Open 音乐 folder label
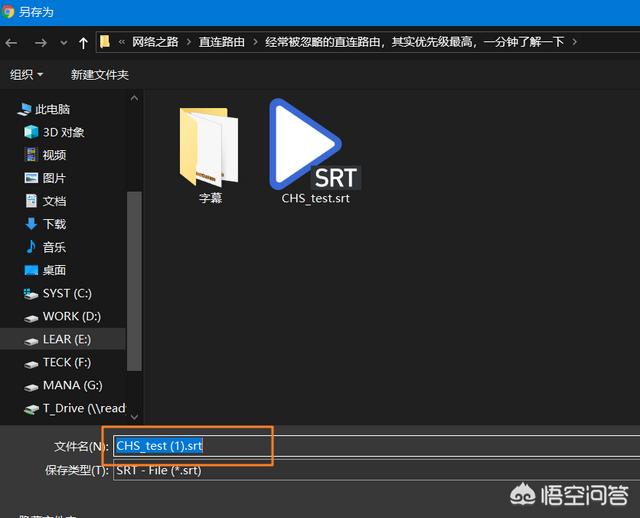The image size is (640, 518). pyautogui.click(x=54, y=247)
